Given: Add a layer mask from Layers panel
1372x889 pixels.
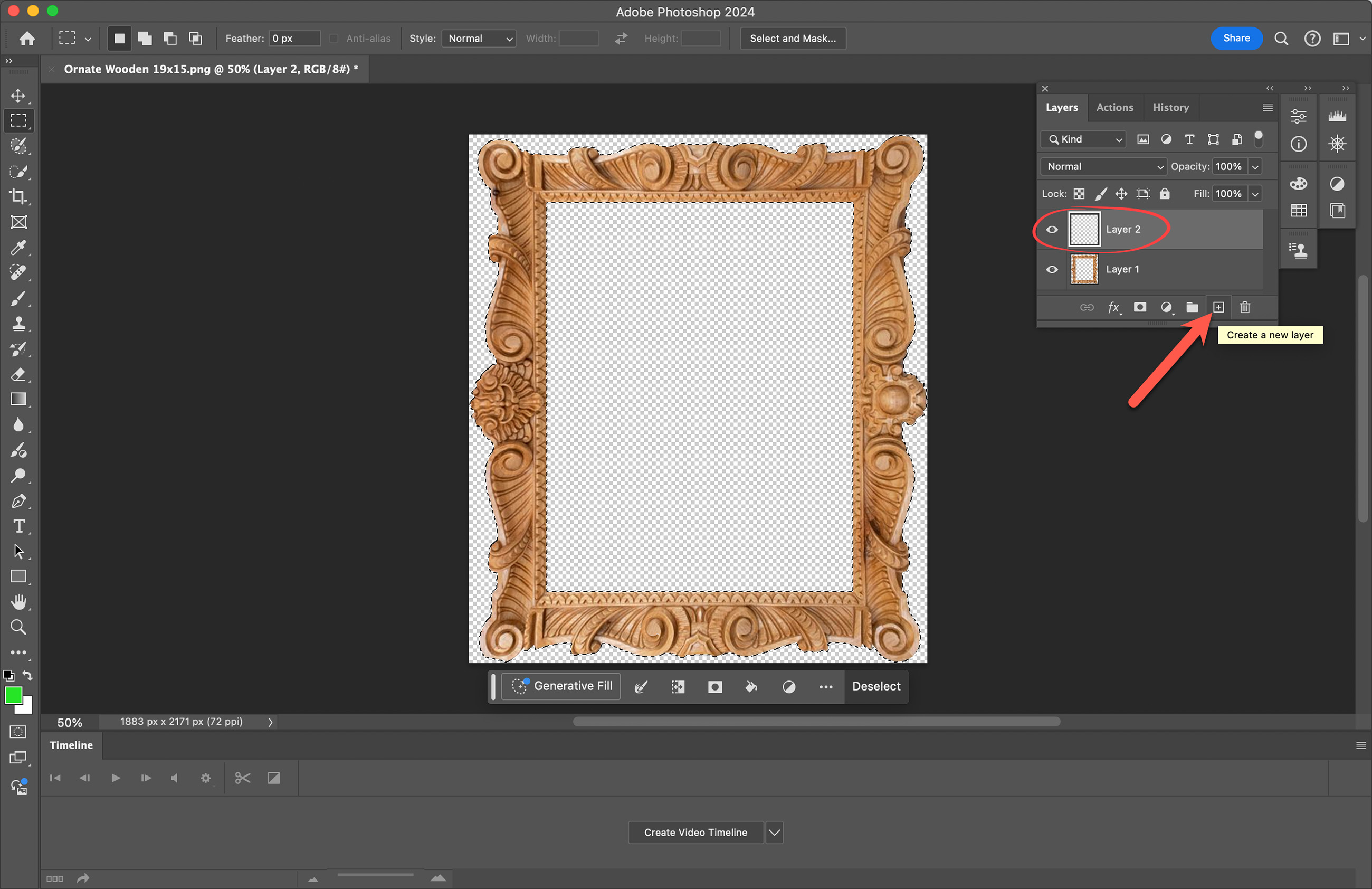Looking at the screenshot, I should pyautogui.click(x=1140, y=307).
